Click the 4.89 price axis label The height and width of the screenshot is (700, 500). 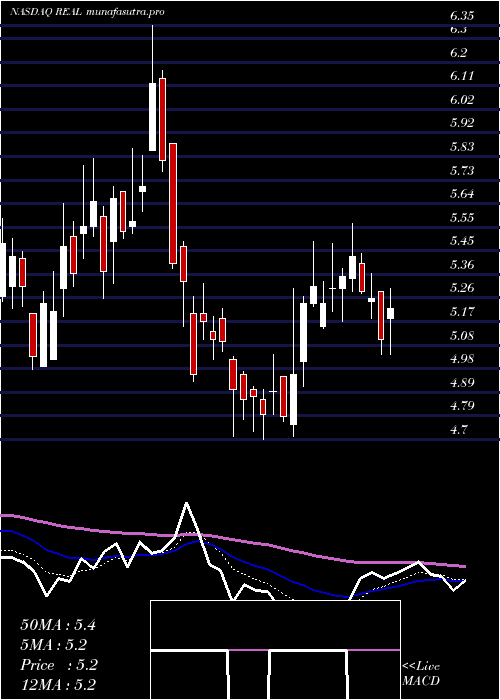462,383
